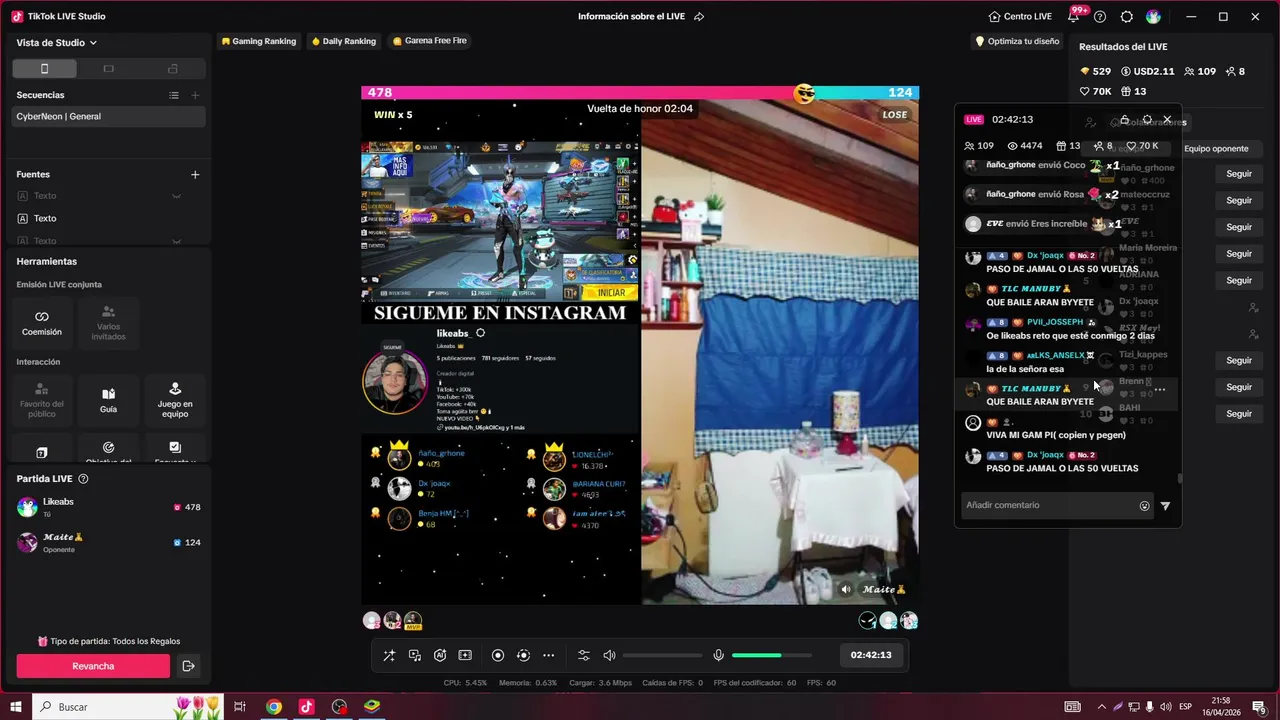Open the settings gear in title bar
The height and width of the screenshot is (720, 1280).
1127,16
